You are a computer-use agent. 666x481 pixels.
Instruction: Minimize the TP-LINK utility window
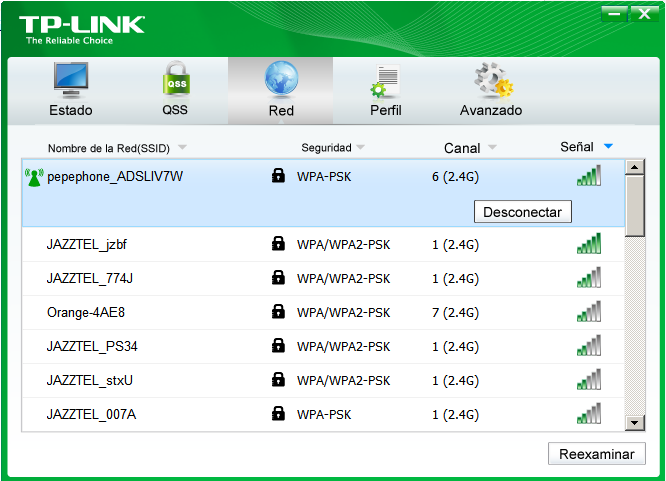[x=614, y=14]
